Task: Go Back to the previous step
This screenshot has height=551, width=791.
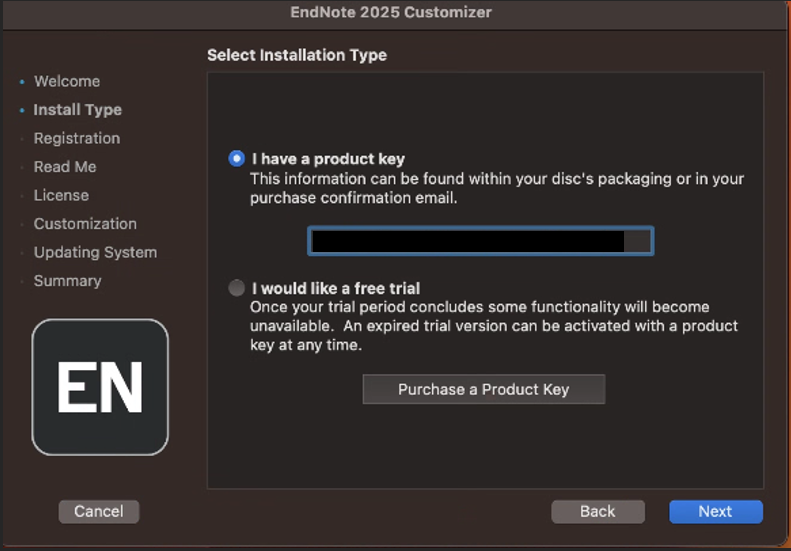Action: [597, 511]
